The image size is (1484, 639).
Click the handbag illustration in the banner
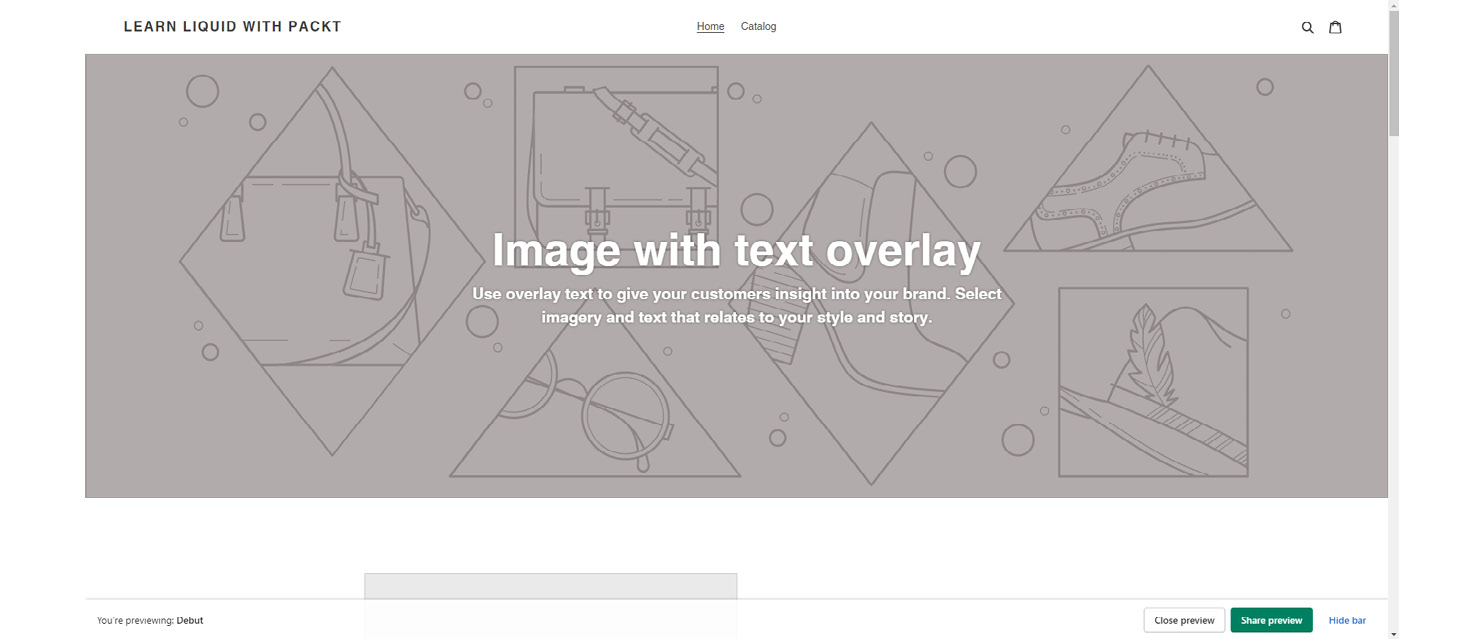point(332,261)
